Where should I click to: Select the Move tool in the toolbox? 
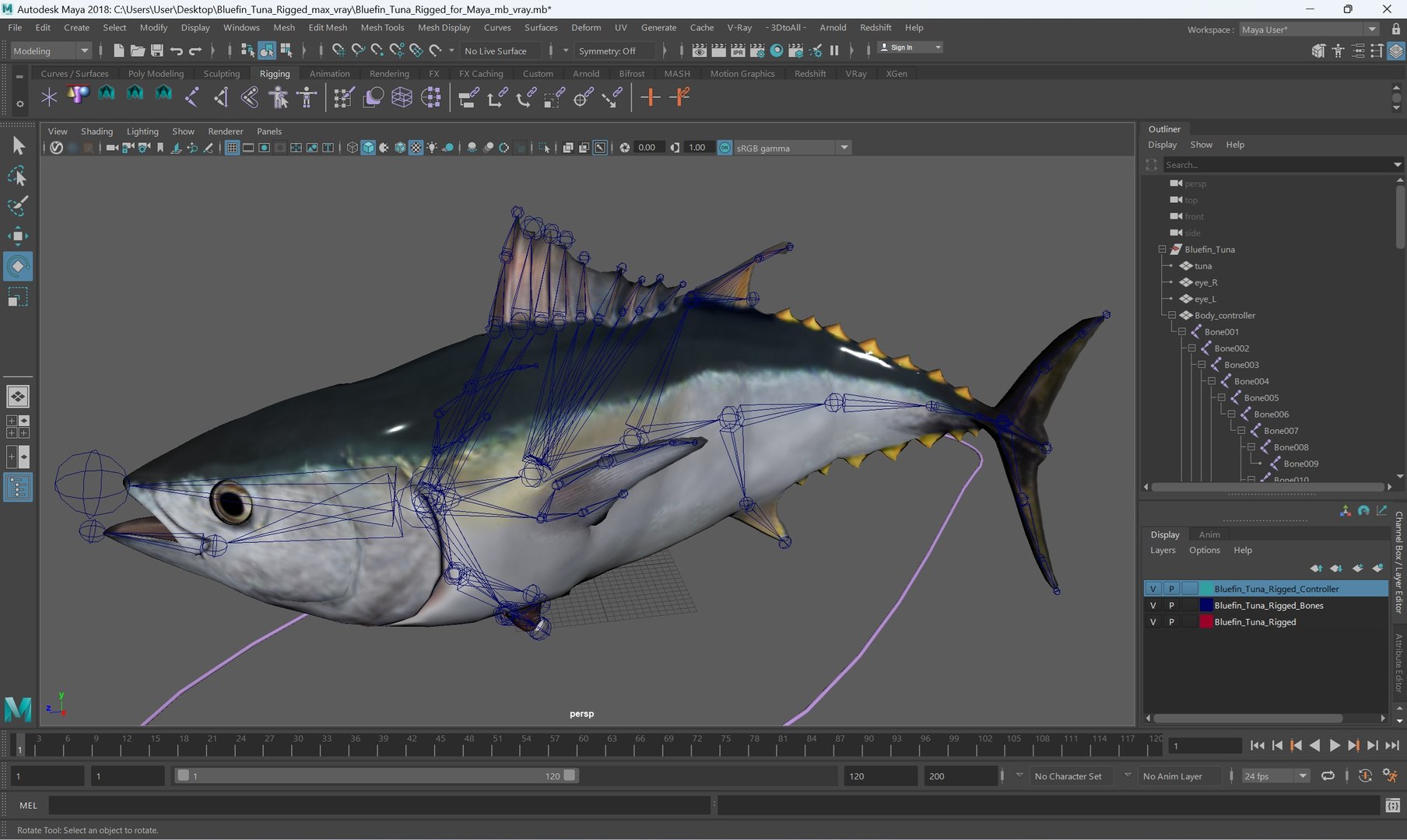click(17, 236)
